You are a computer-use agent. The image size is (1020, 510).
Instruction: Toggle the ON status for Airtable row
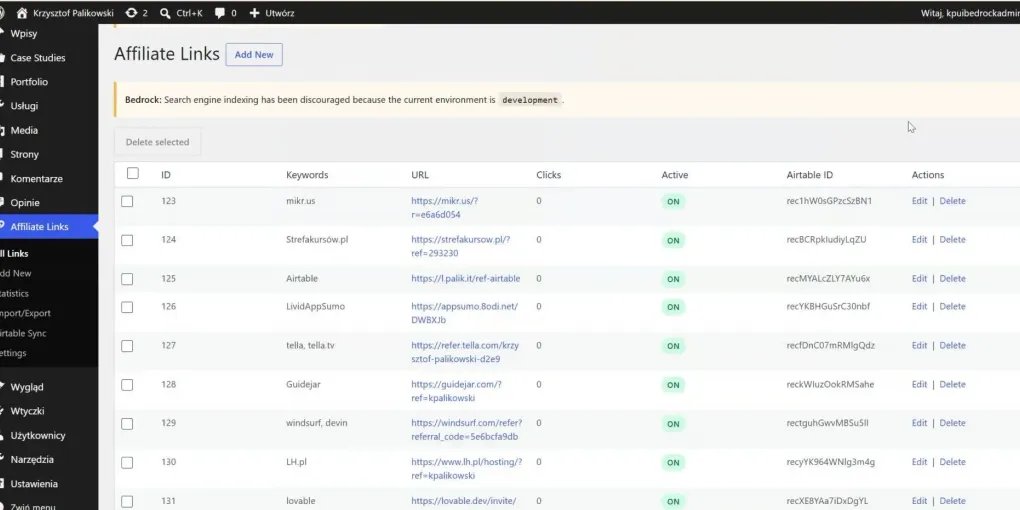673,279
